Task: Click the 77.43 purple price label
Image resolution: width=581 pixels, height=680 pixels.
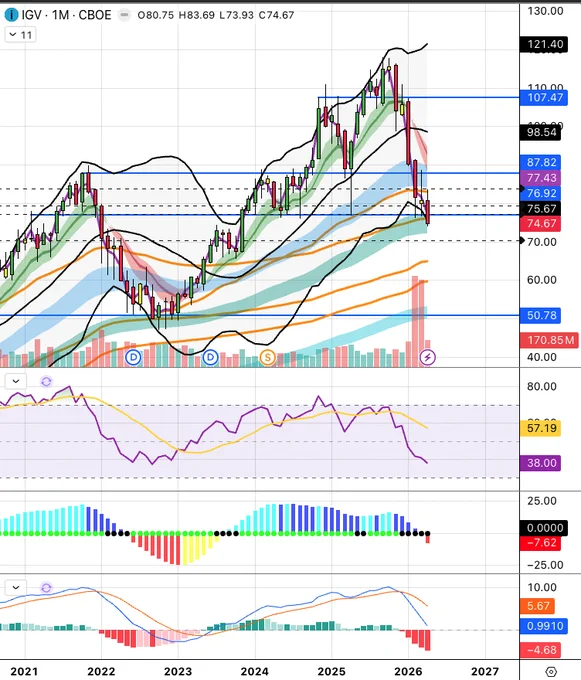Action: coord(541,178)
